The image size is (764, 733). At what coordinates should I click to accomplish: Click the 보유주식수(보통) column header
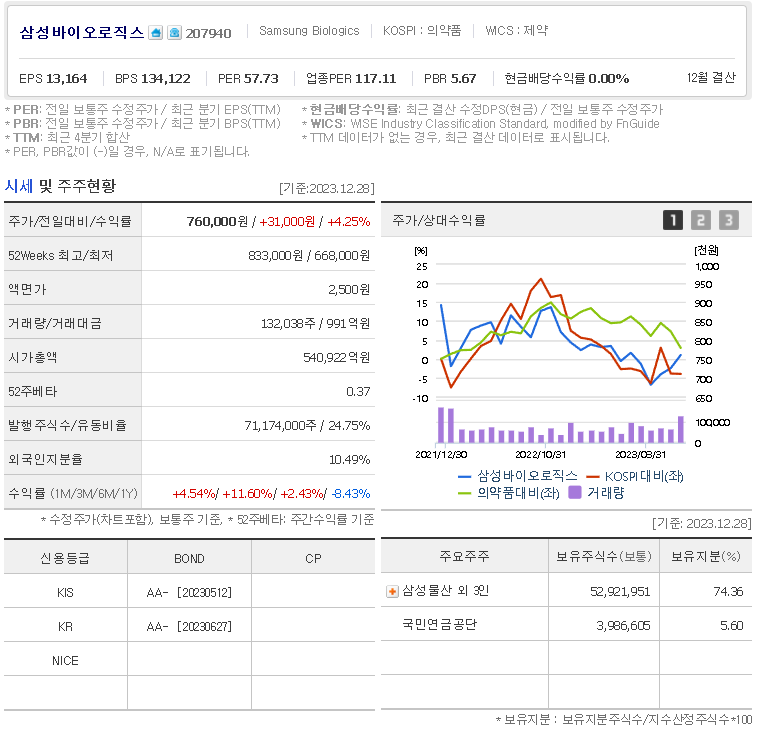(x=604, y=556)
